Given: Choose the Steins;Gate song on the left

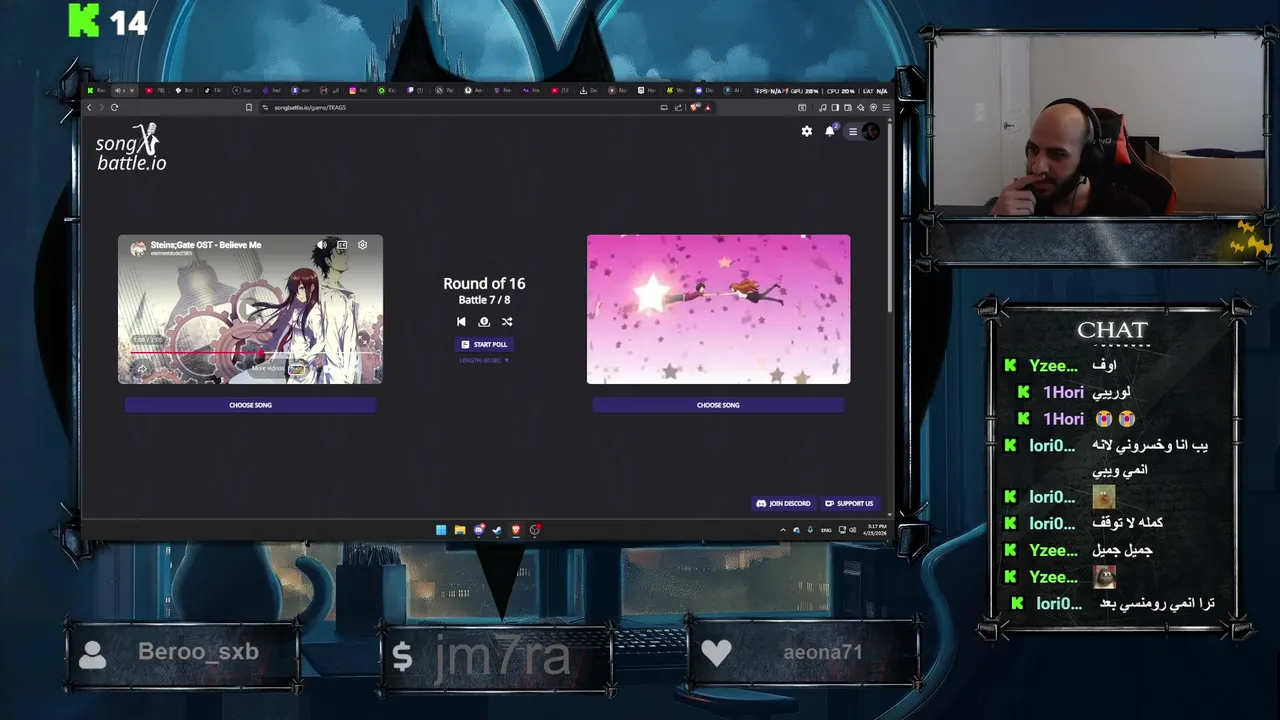Looking at the screenshot, I should coord(250,405).
